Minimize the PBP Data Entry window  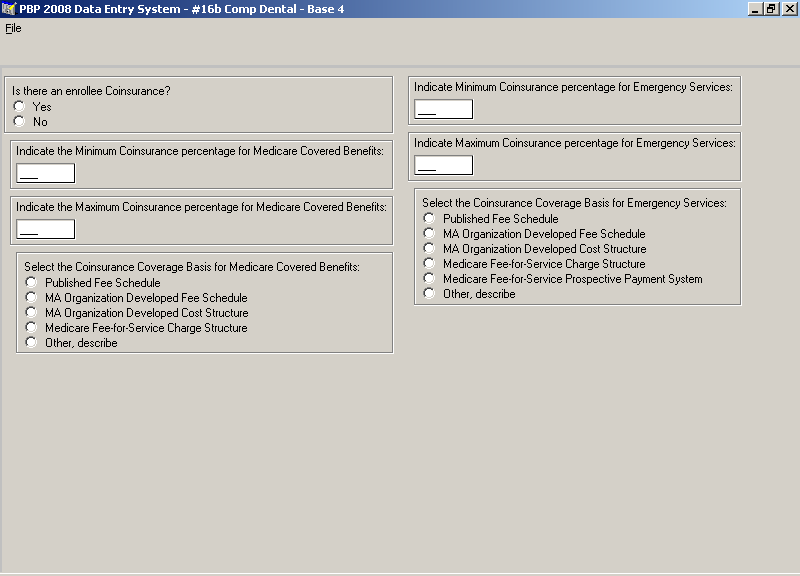pyautogui.click(x=755, y=9)
